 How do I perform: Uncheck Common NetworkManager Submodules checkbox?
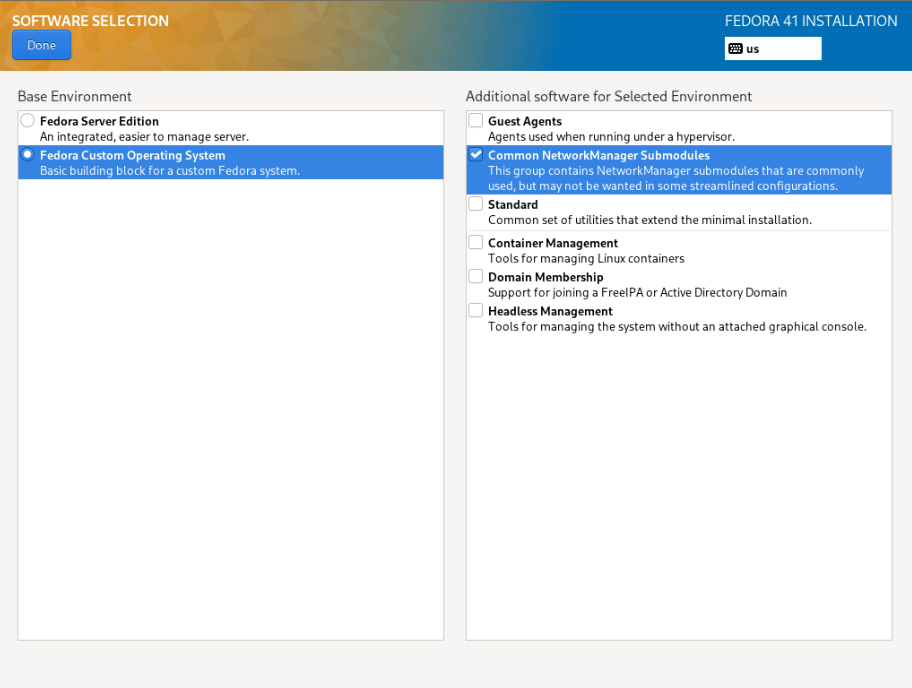476,155
